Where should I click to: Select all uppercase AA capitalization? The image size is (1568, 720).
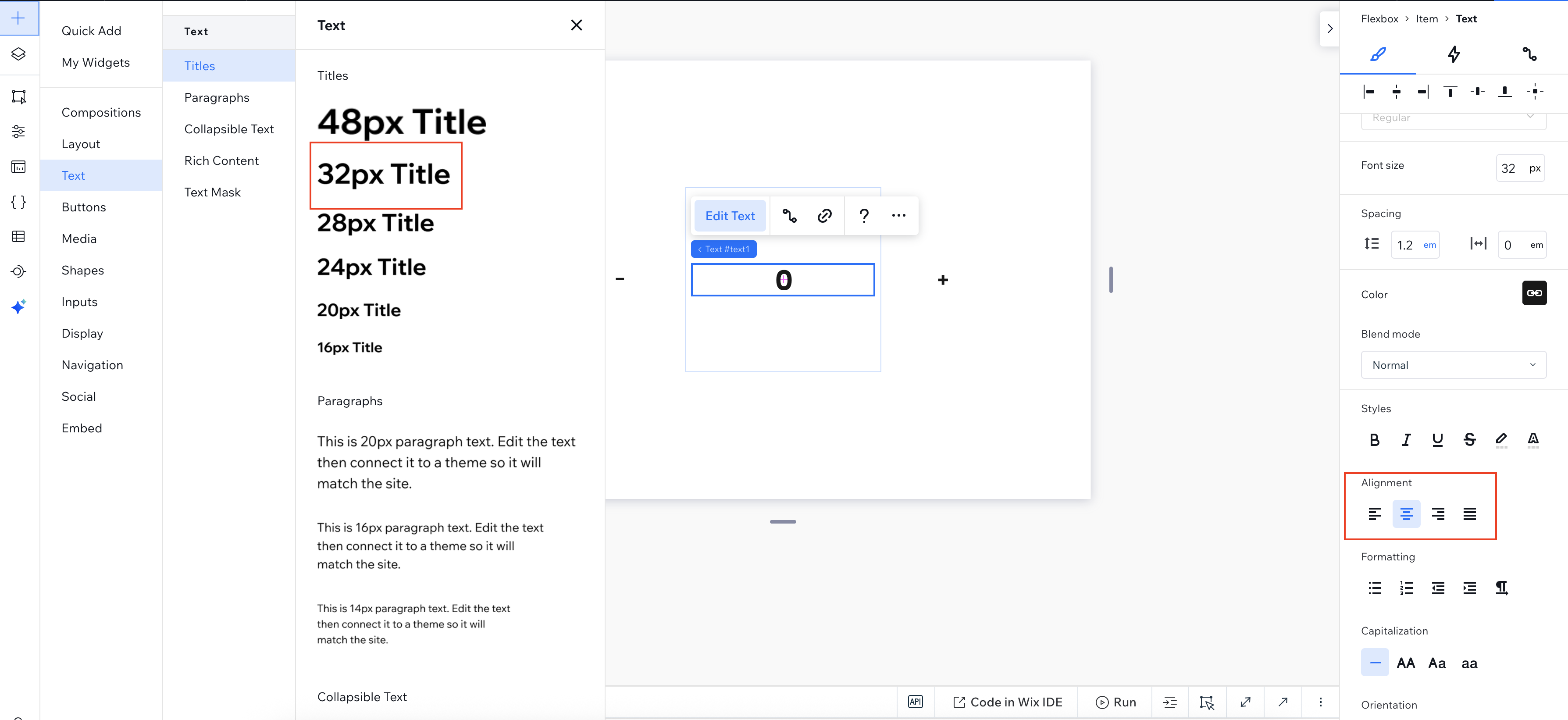point(1405,663)
